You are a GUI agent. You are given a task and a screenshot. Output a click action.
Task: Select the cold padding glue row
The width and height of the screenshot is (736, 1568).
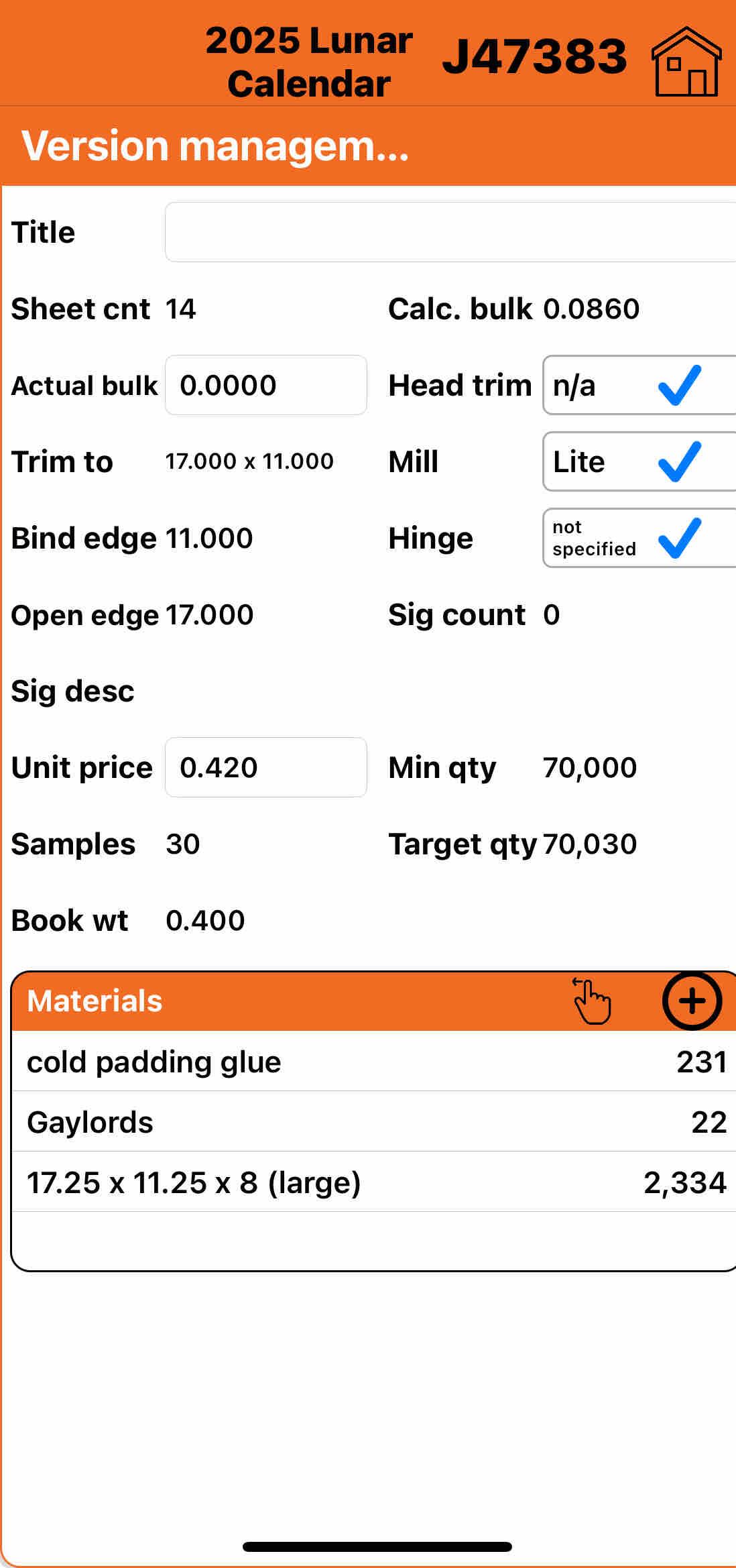click(375, 1062)
